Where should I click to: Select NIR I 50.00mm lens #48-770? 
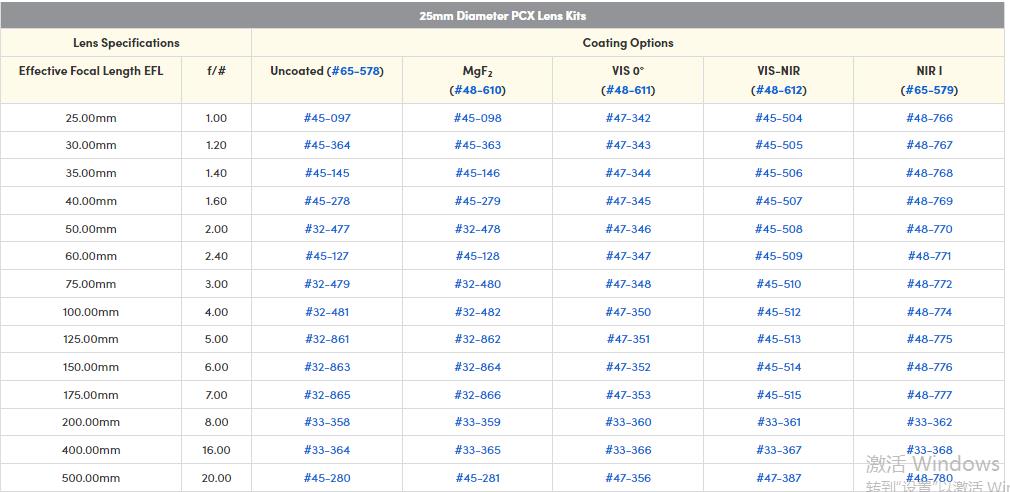929,229
